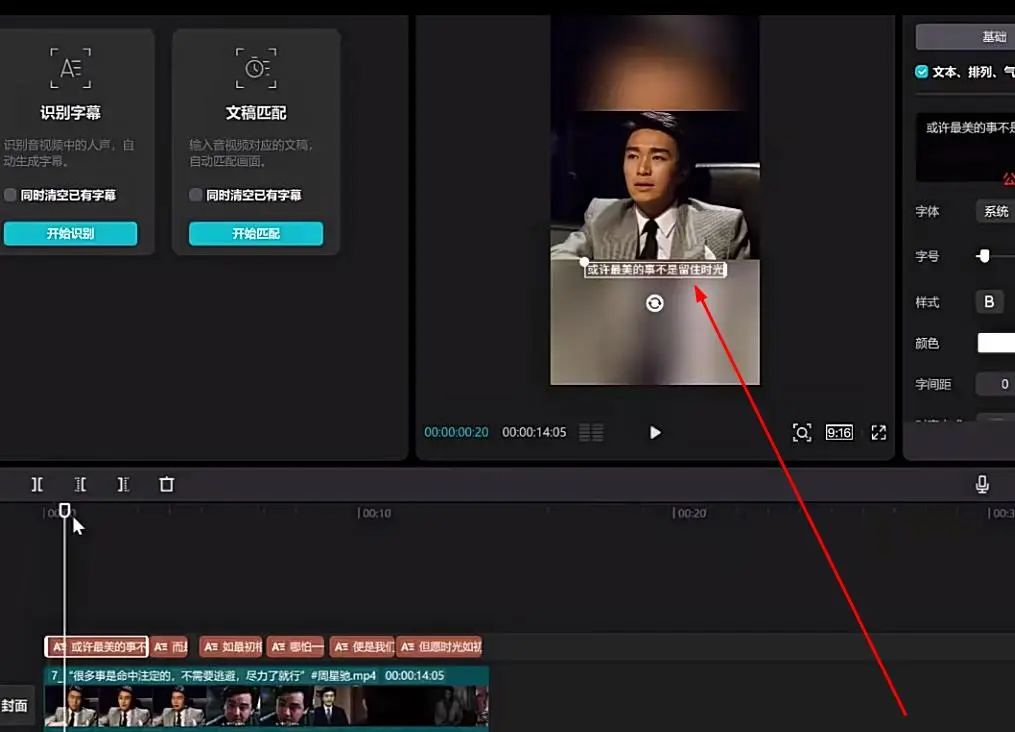
Task: Open the 9:16 aspect ratio dropdown
Action: click(841, 432)
